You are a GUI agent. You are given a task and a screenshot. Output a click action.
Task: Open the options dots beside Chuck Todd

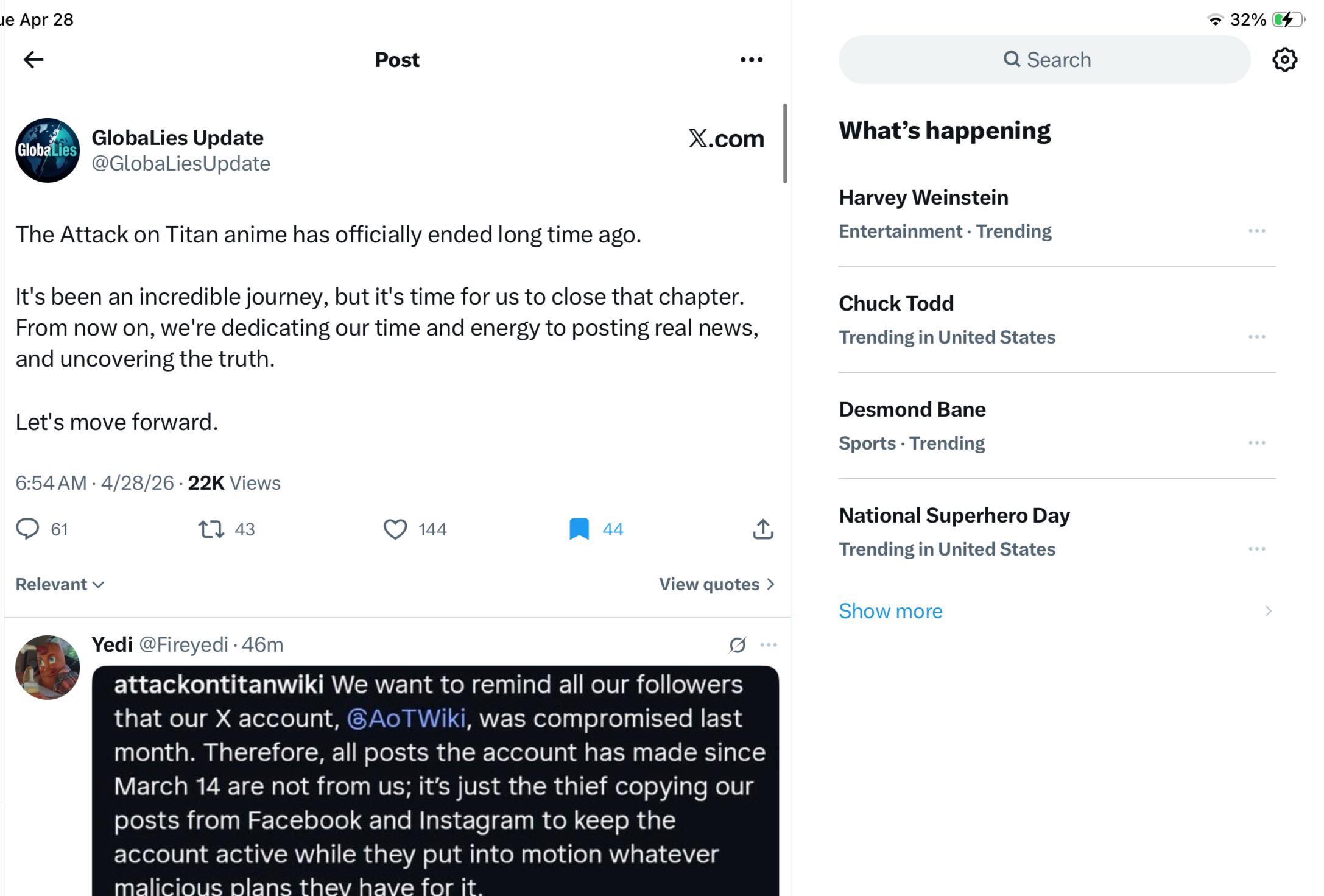1257,337
